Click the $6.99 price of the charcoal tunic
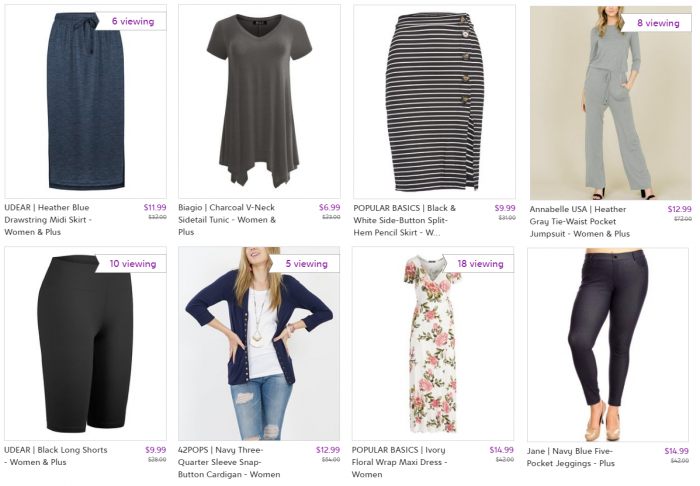The width and height of the screenshot is (700, 486). pos(329,208)
